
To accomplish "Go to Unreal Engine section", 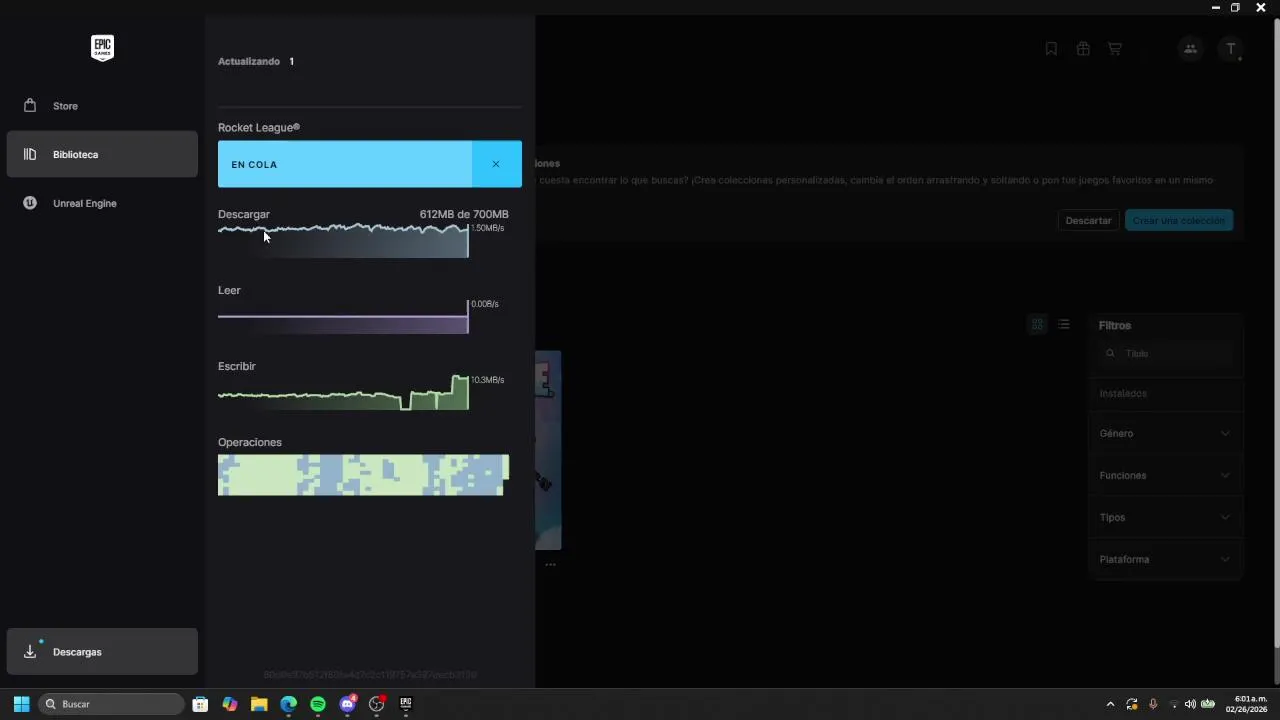I will point(102,203).
